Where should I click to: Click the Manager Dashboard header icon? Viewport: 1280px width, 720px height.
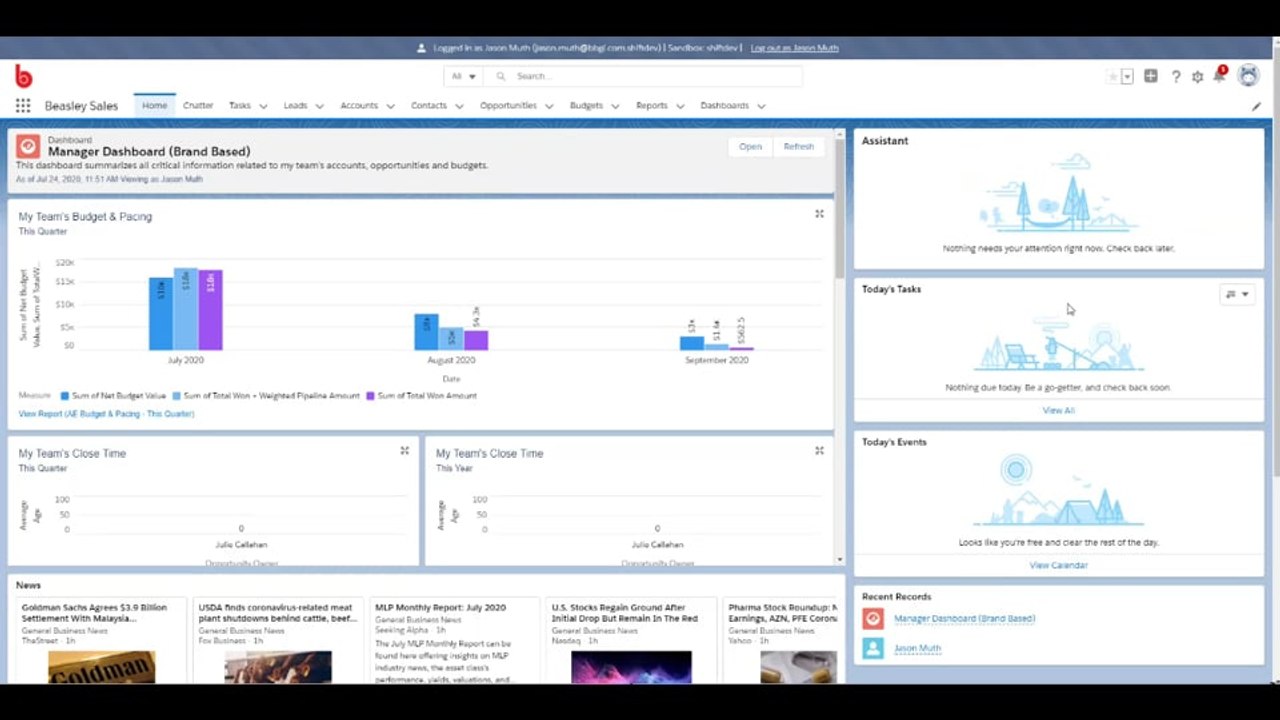(x=28, y=146)
